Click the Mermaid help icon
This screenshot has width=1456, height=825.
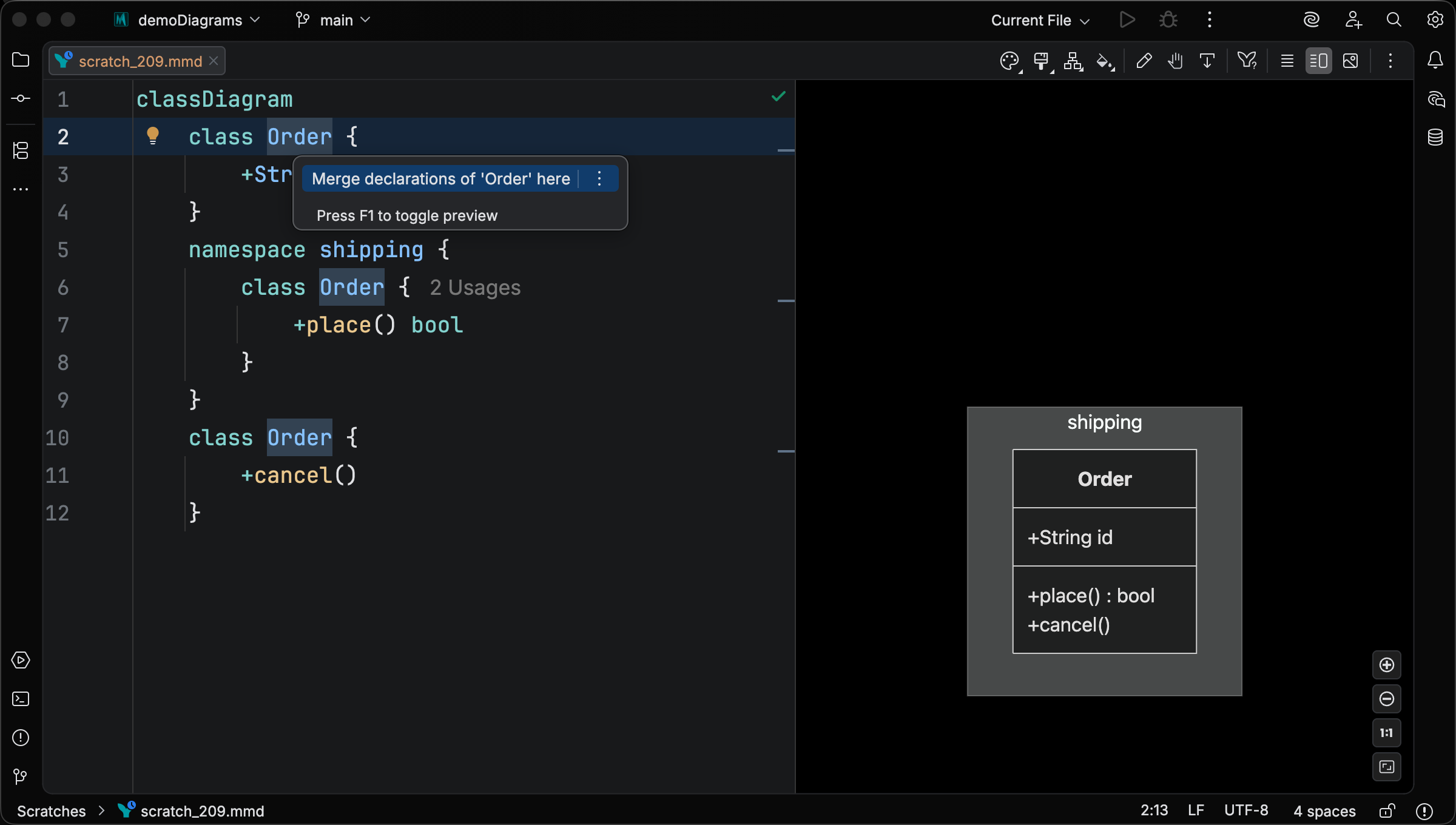point(1247,61)
